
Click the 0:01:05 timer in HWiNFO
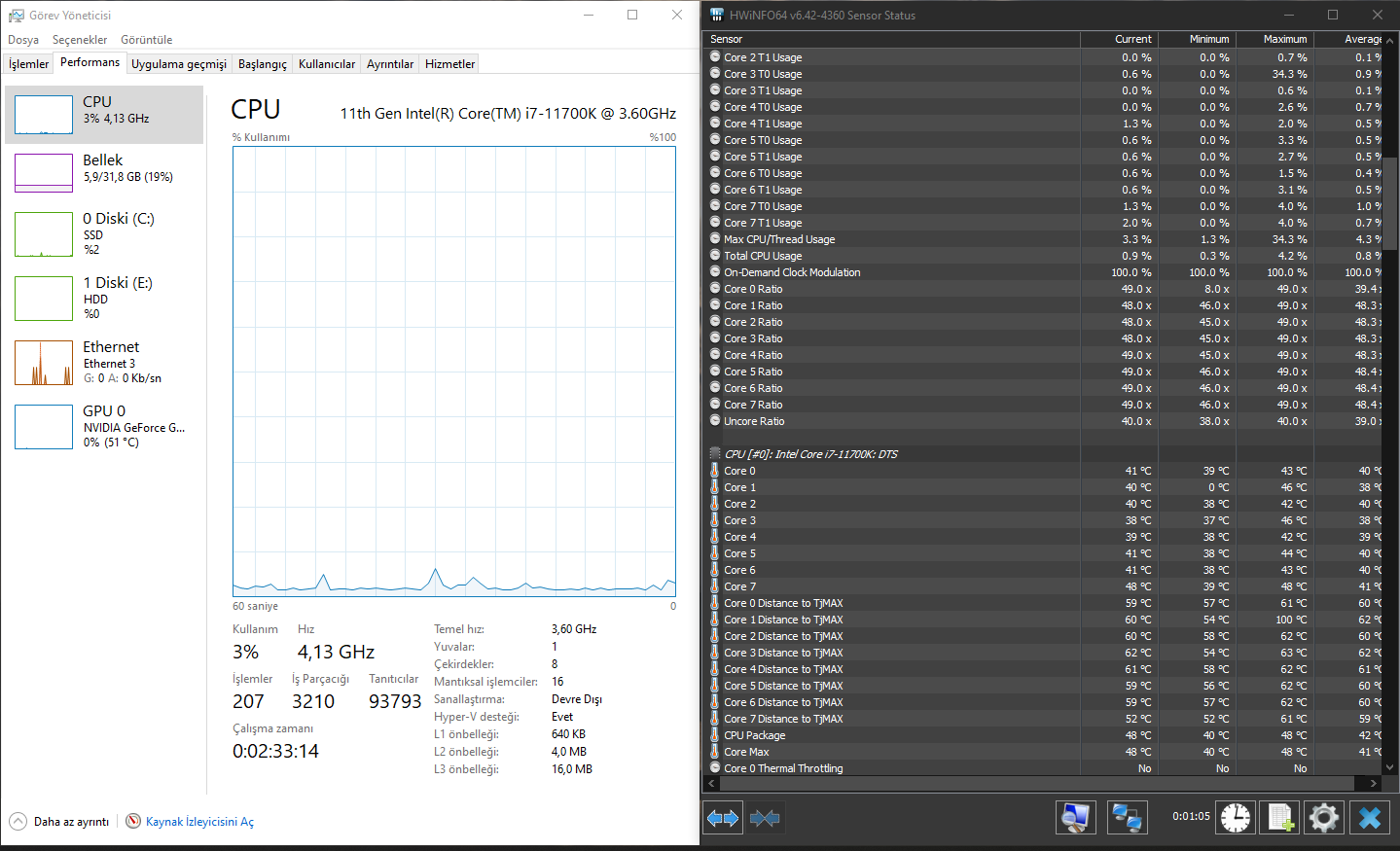pyautogui.click(x=1191, y=816)
